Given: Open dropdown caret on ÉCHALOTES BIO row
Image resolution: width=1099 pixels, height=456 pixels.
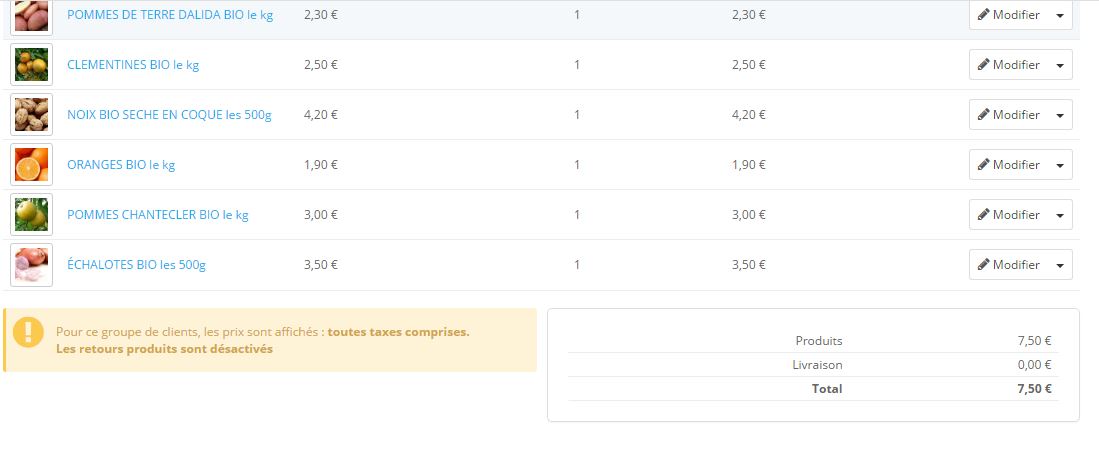Looking at the screenshot, I should tap(1060, 265).
